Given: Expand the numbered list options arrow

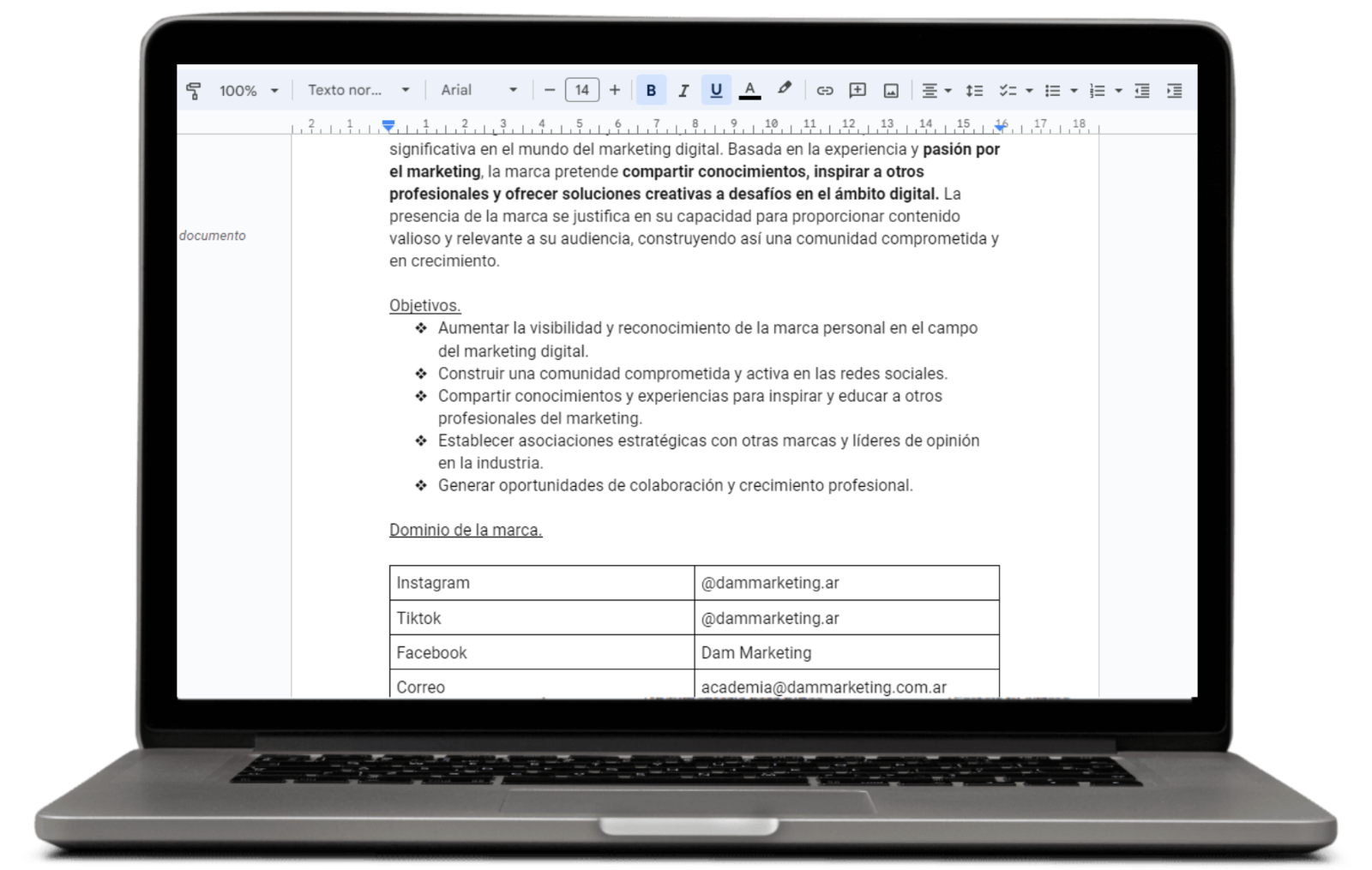Looking at the screenshot, I should coord(1118,91).
